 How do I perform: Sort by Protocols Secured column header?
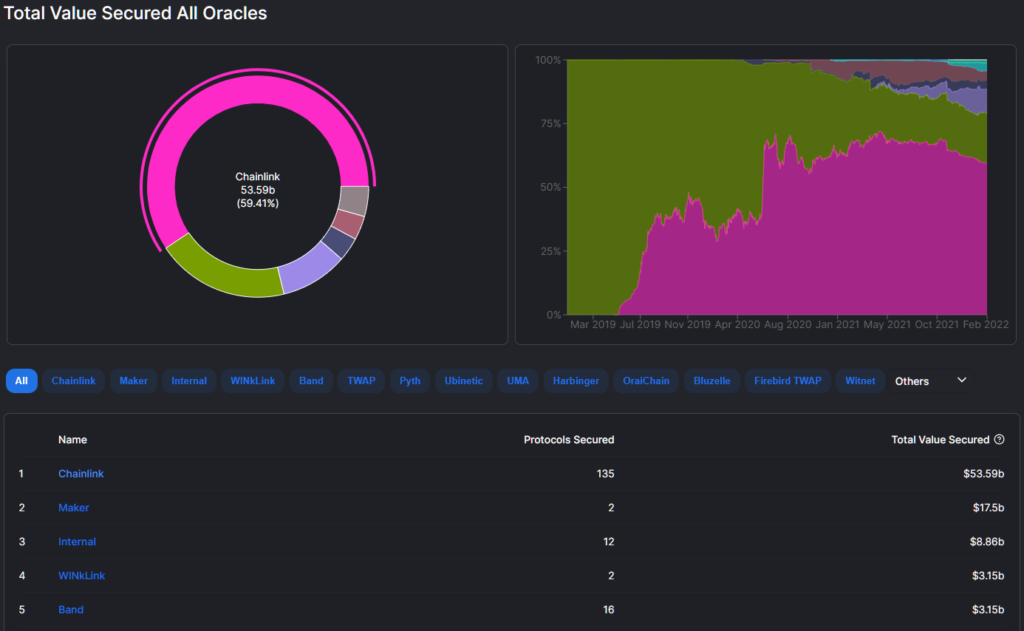(569, 440)
